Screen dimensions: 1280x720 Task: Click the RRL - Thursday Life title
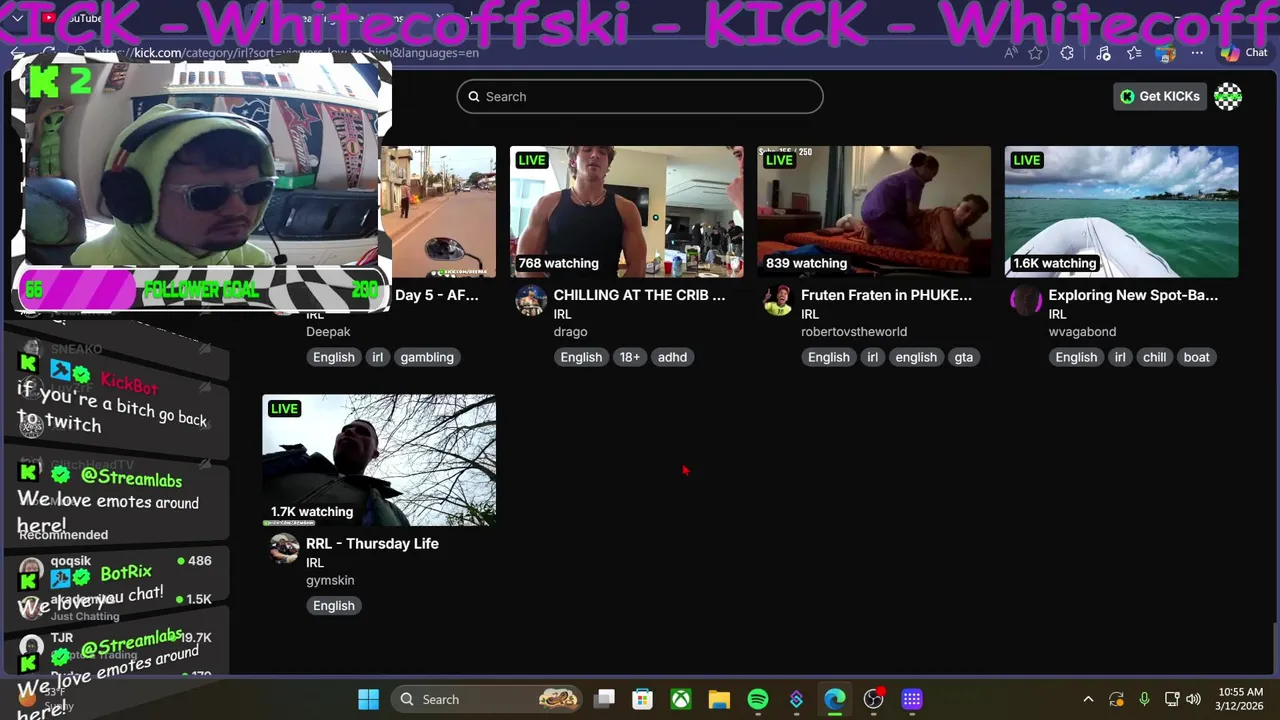coord(372,544)
